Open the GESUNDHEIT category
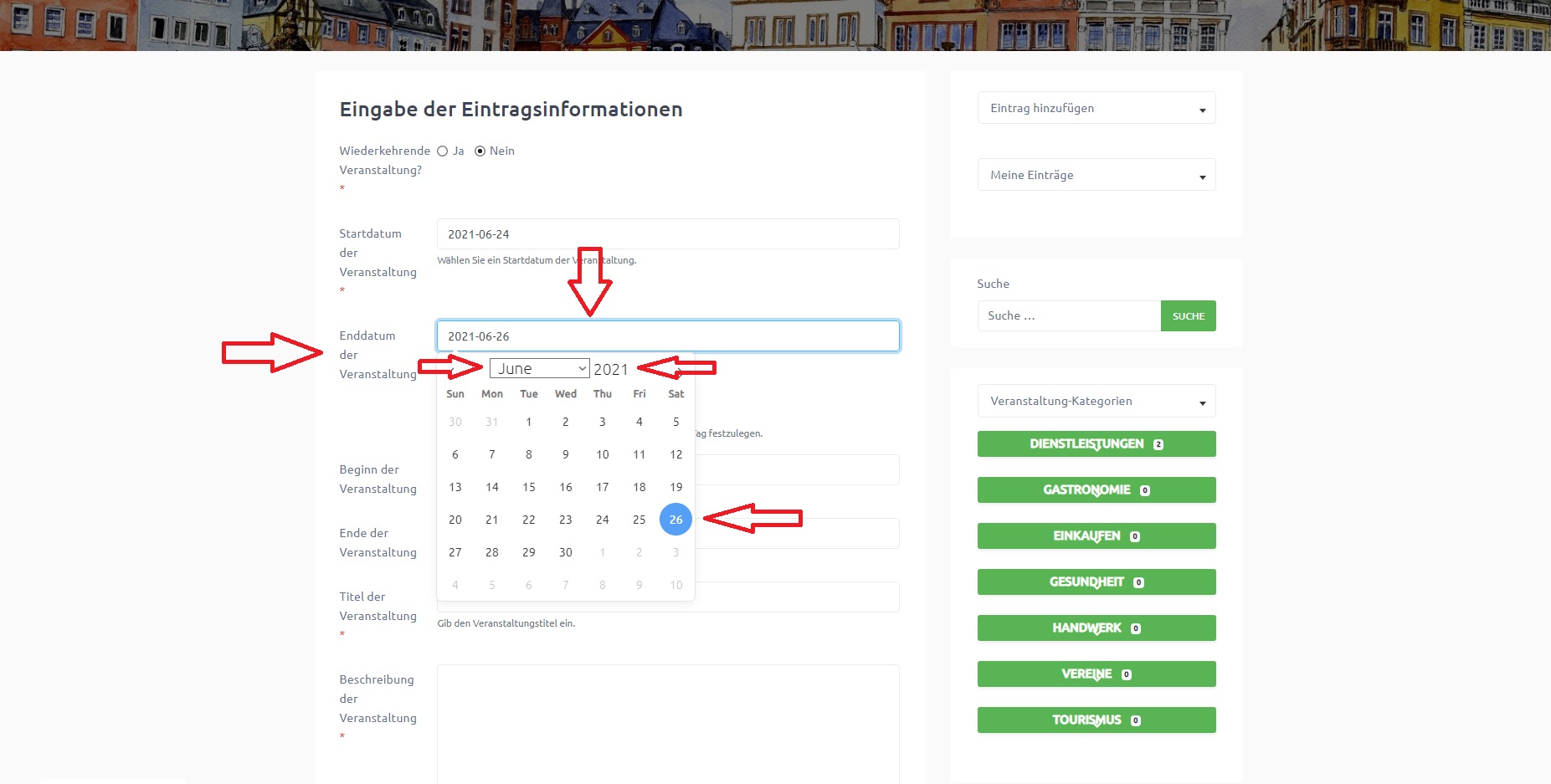Image resolution: width=1551 pixels, height=784 pixels. click(x=1096, y=582)
